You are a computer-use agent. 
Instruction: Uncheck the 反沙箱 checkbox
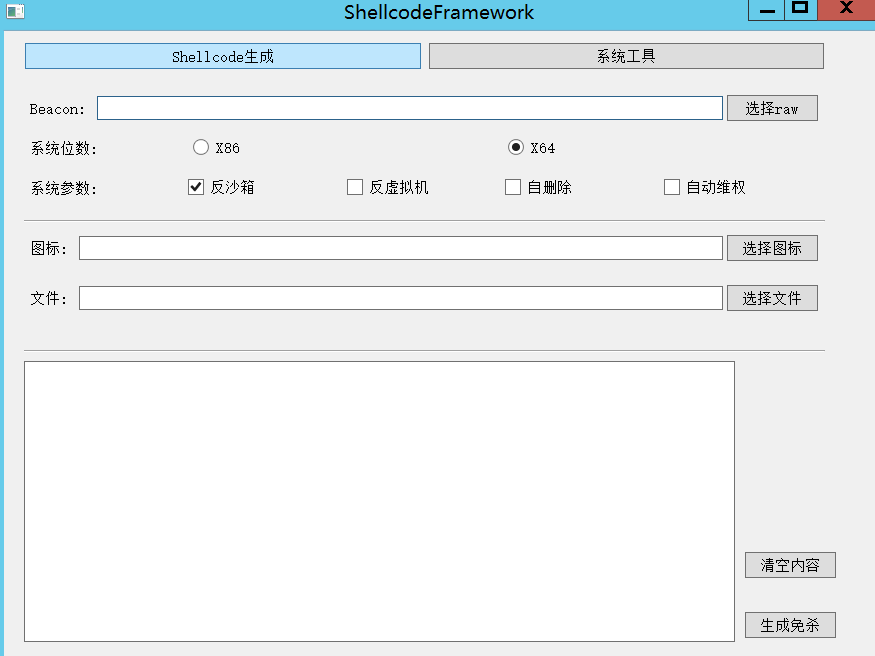coord(195,186)
